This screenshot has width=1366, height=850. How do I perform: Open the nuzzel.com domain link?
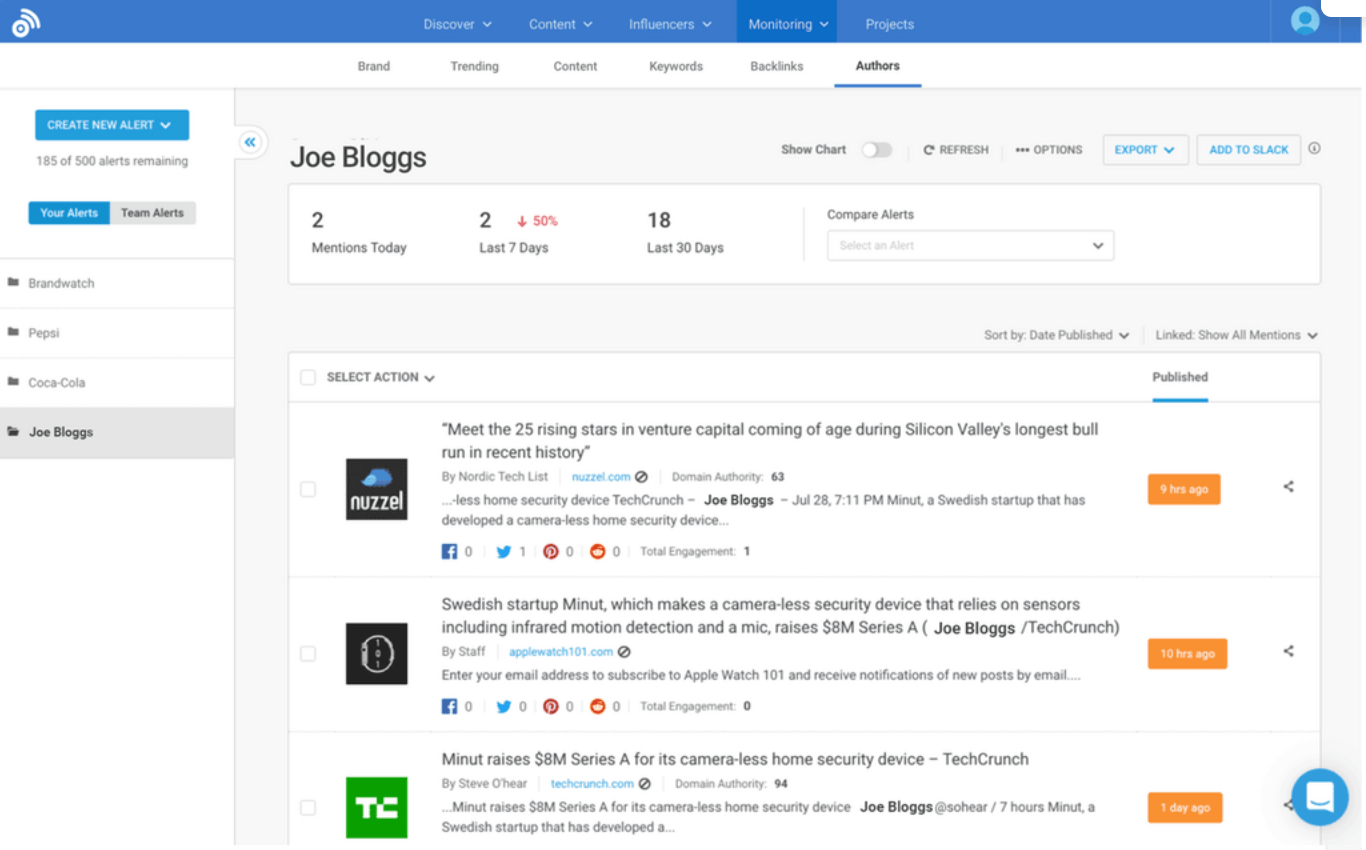pyautogui.click(x=601, y=477)
